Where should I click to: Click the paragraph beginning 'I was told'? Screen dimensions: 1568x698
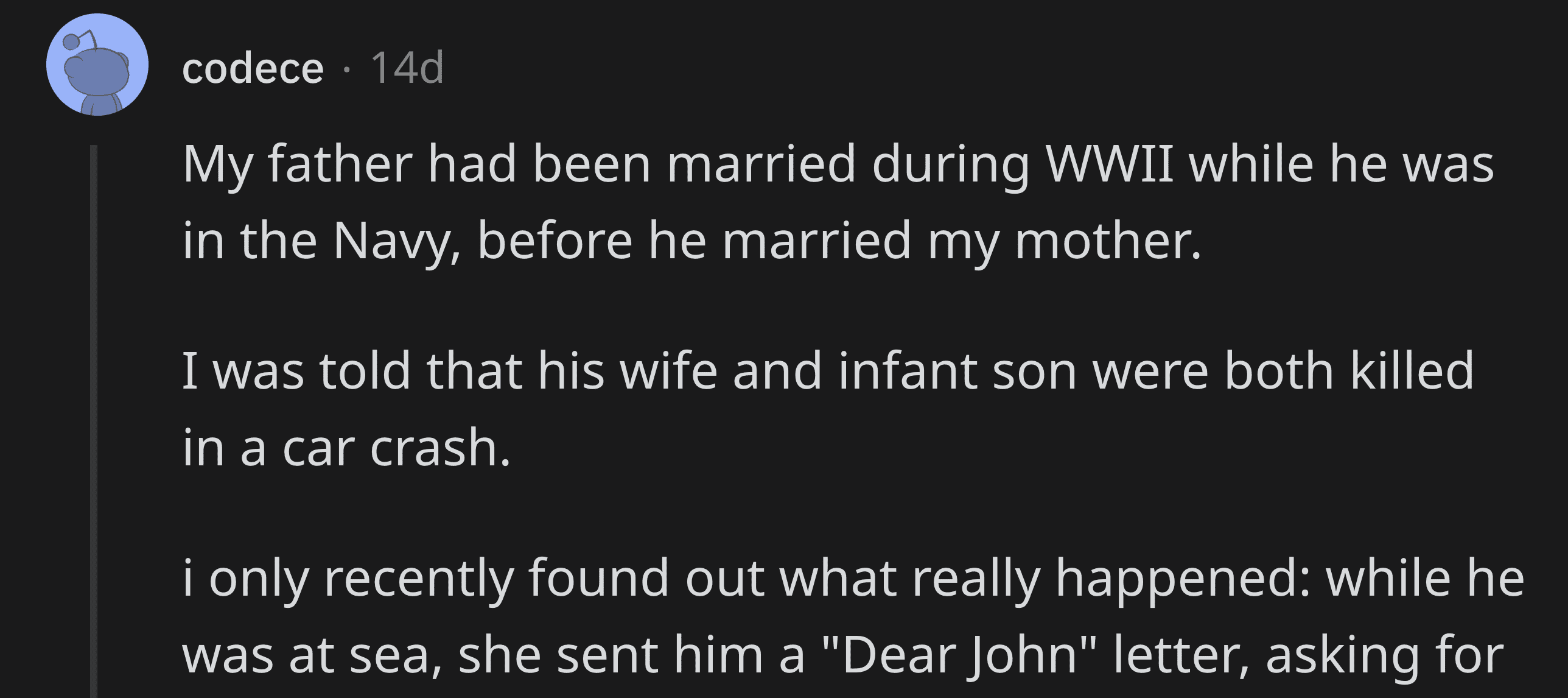(x=828, y=409)
